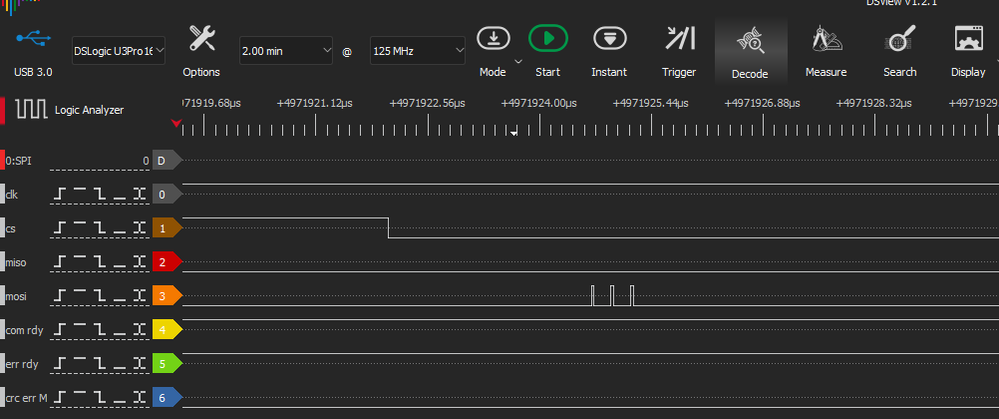Set falling edge trigger on crc err M
The image size is (999, 419).
click(x=99, y=398)
